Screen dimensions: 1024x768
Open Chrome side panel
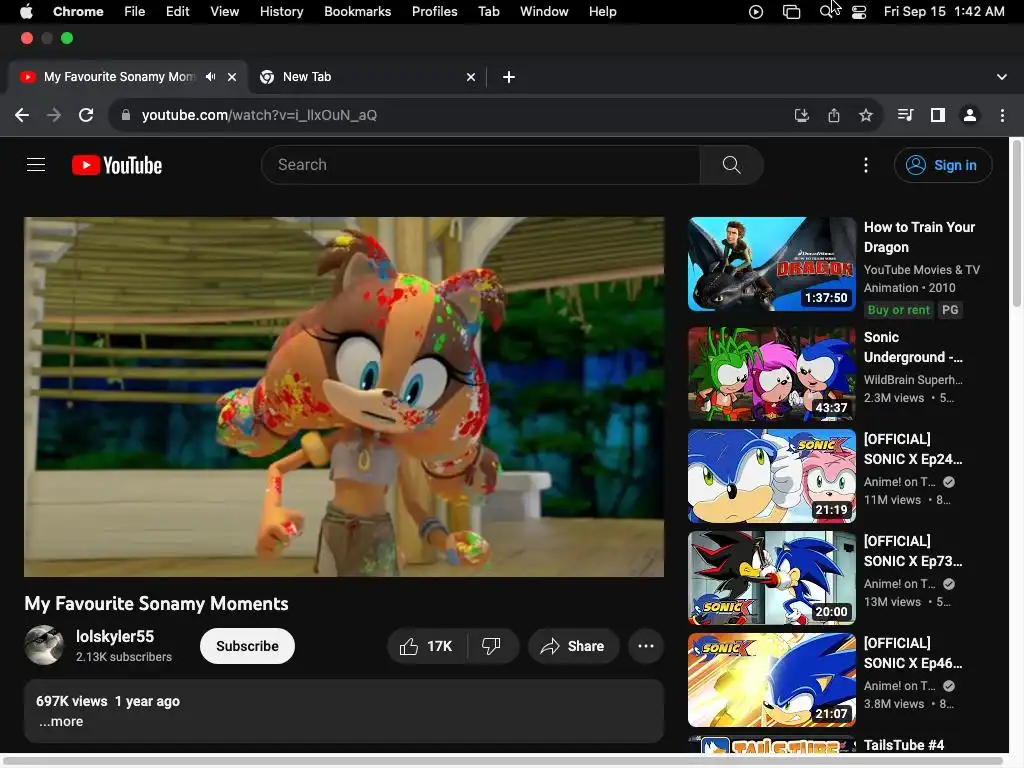(938, 116)
